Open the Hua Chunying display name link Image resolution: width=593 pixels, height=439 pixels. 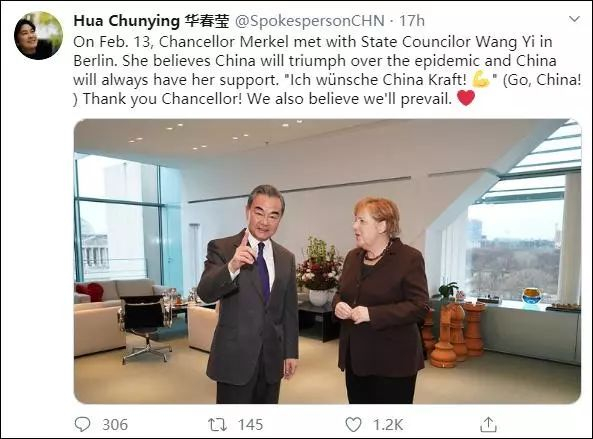126,21
